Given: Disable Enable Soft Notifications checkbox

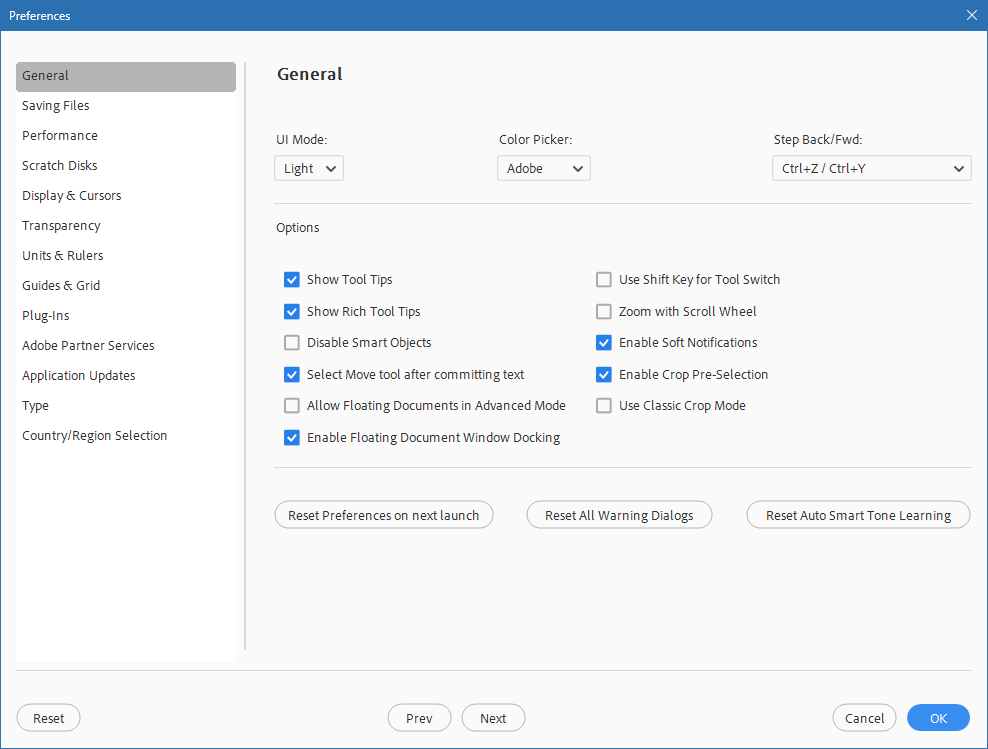Looking at the screenshot, I should click(604, 343).
